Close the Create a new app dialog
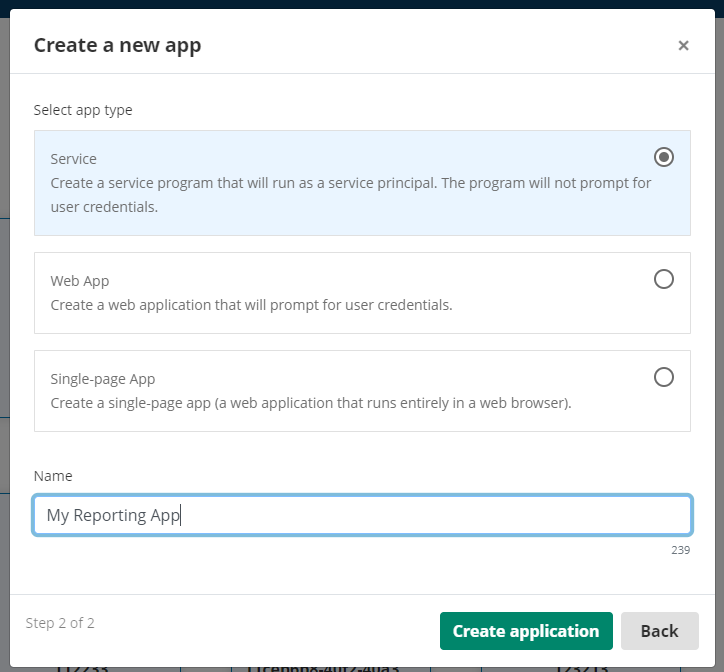This screenshot has width=724, height=672. pyautogui.click(x=683, y=45)
